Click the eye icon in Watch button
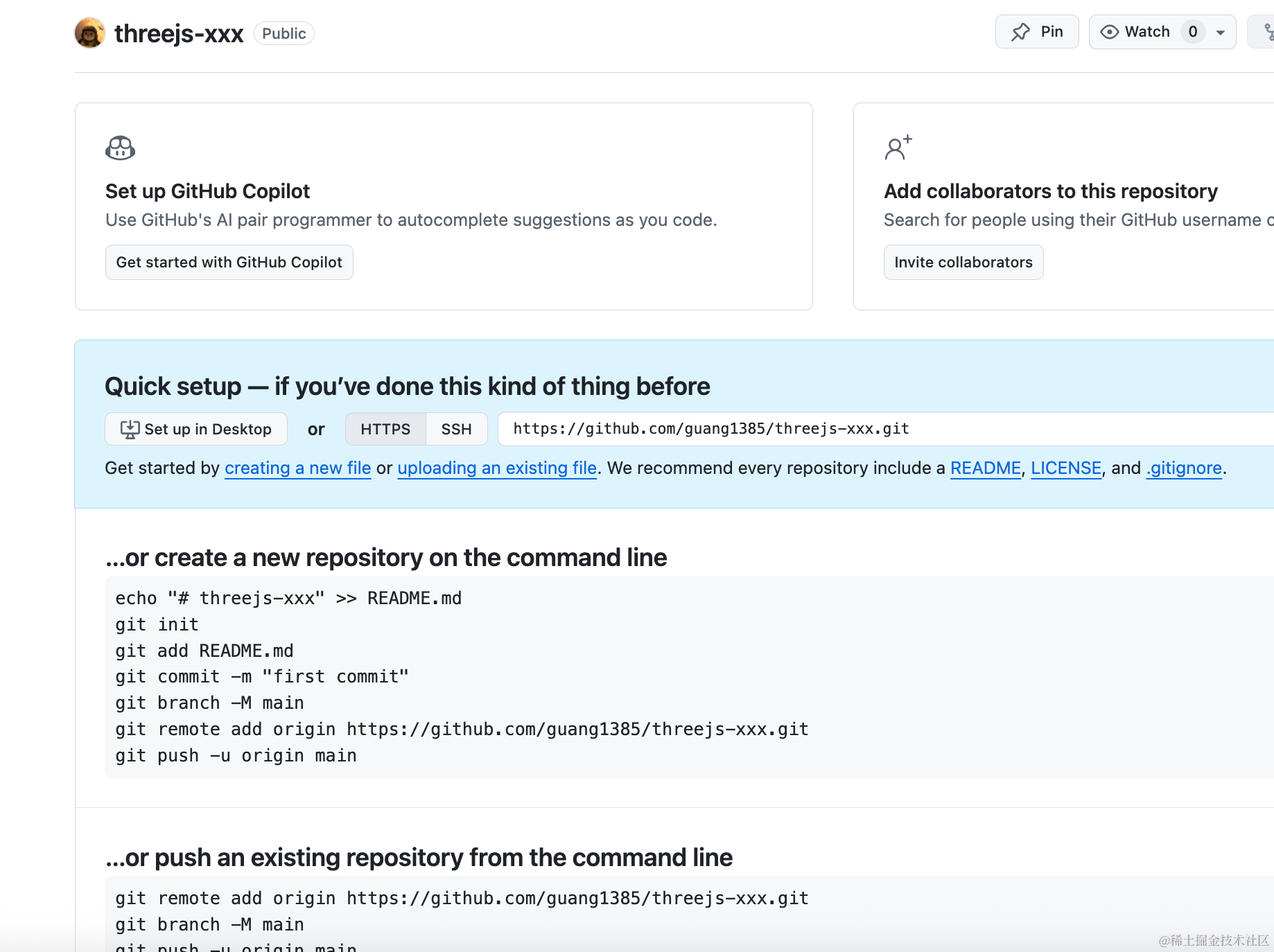The image size is (1274, 952). tap(1109, 32)
